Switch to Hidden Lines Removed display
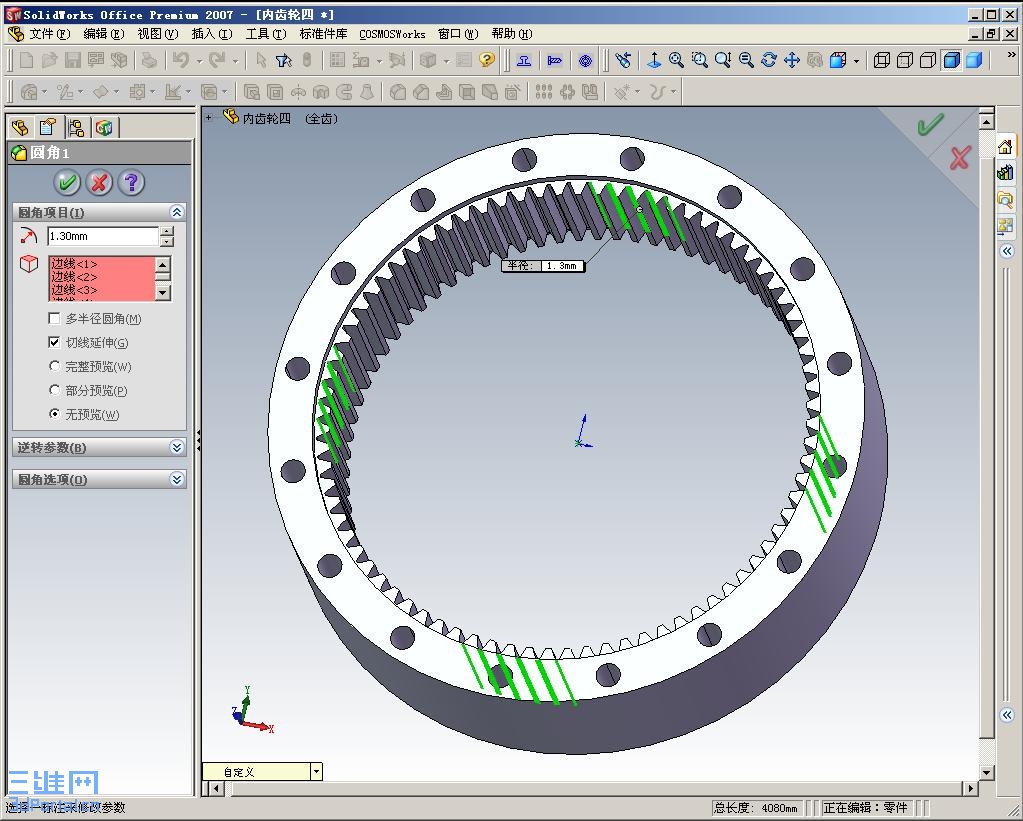The image size is (1023, 821). click(928, 61)
